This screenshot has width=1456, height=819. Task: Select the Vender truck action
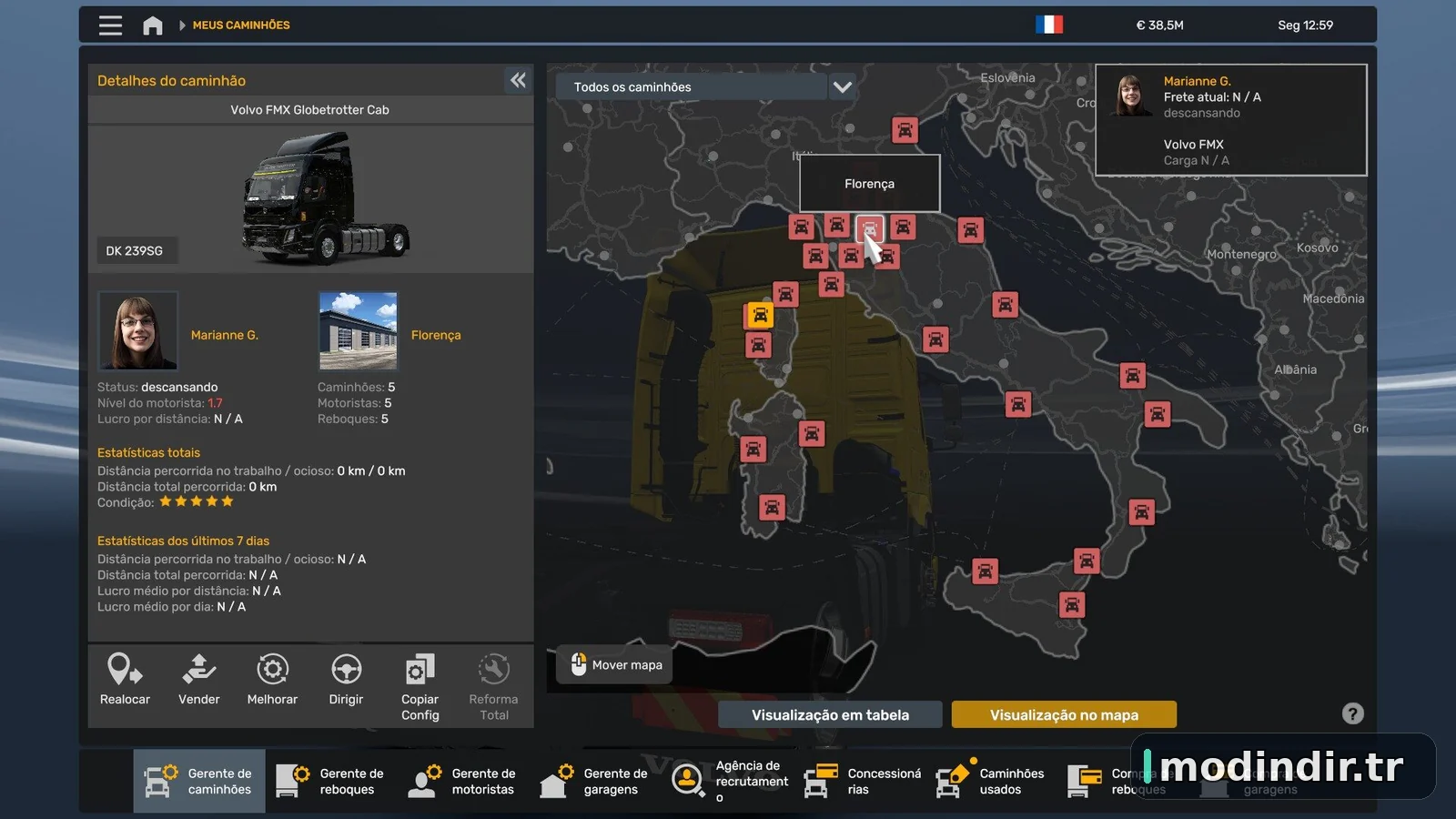tap(199, 680)
